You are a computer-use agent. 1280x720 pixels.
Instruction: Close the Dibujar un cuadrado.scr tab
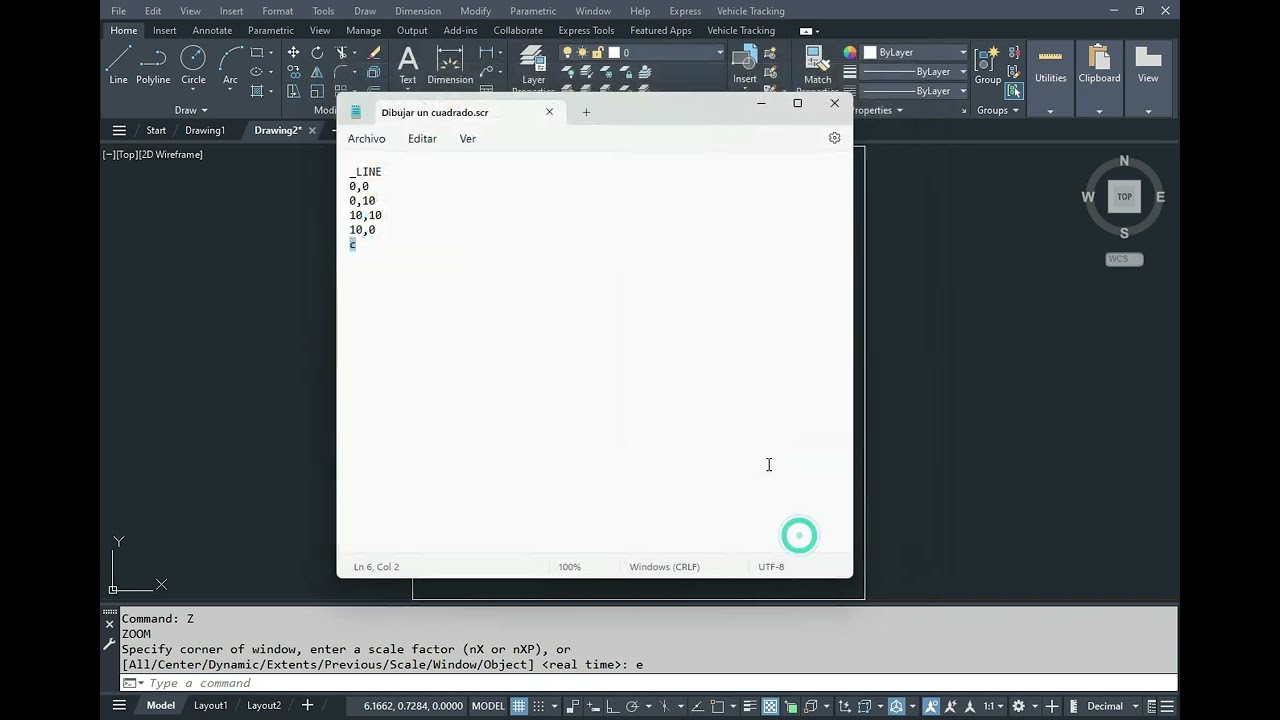[549, 112]
